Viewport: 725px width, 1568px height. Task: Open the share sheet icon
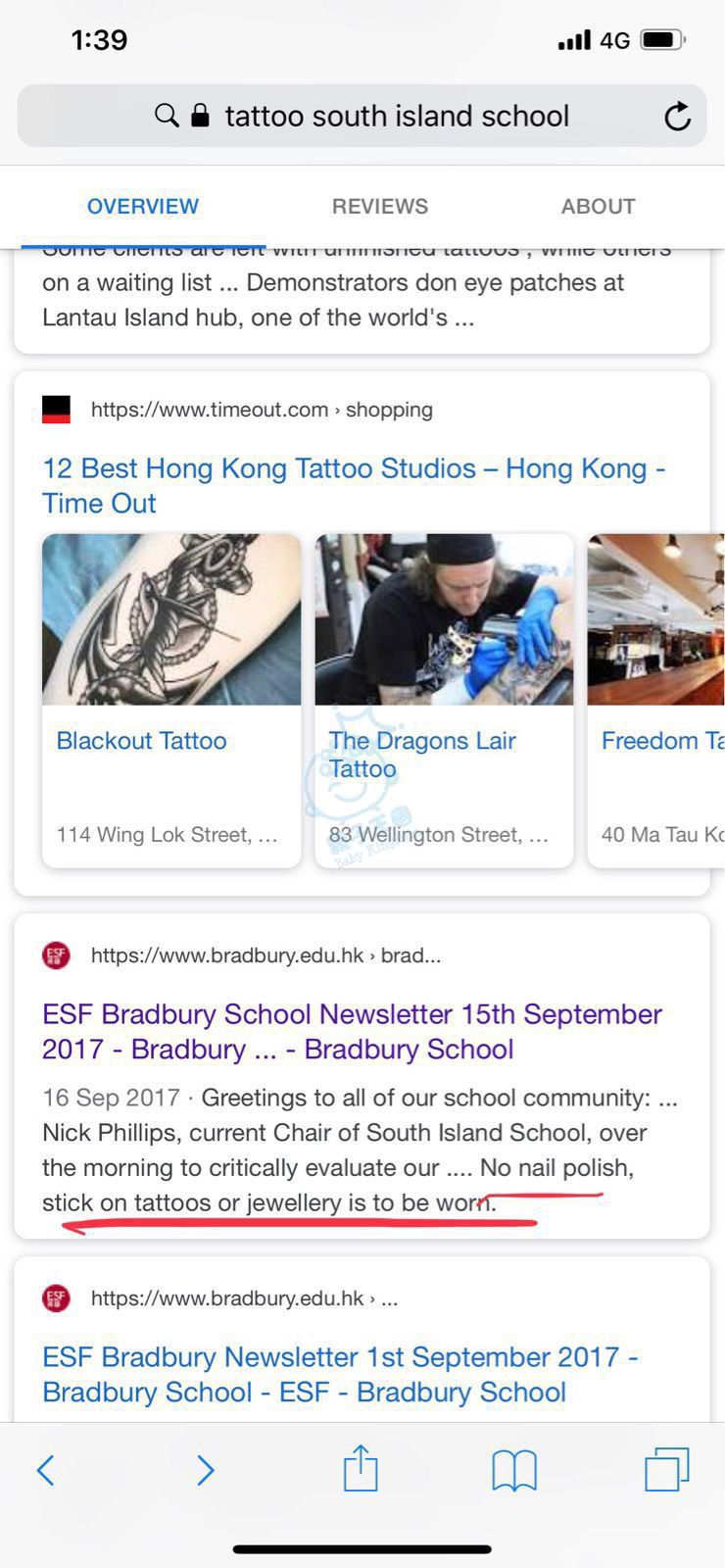(x=361, y=1467)
